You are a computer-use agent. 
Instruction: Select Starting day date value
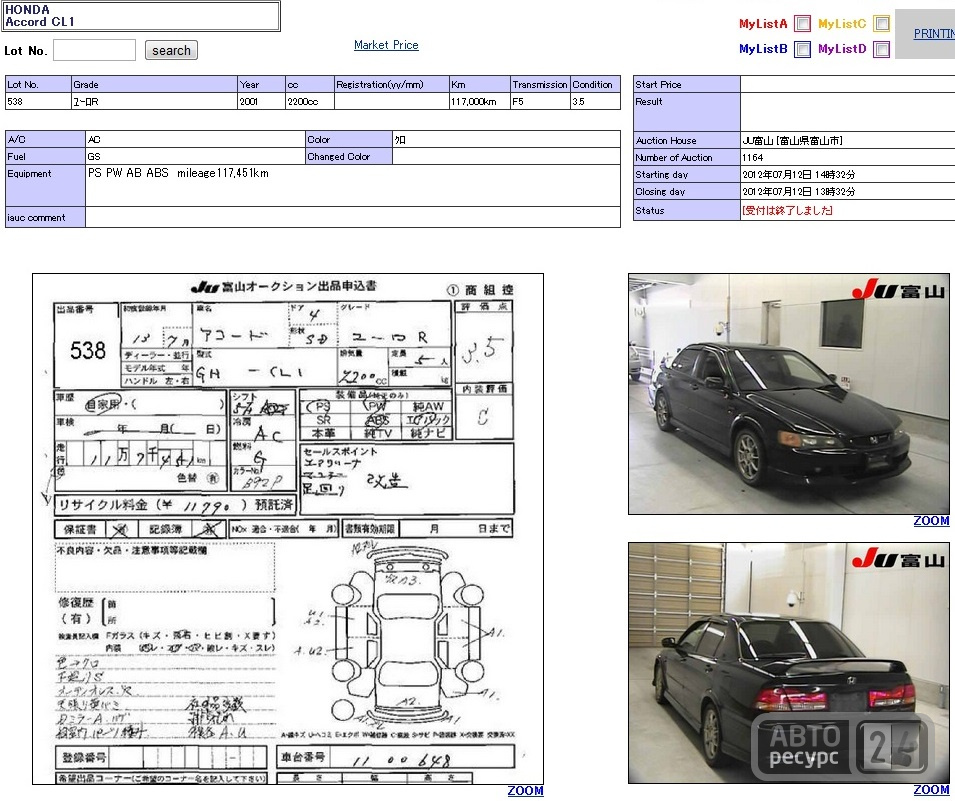click(798, 174)
